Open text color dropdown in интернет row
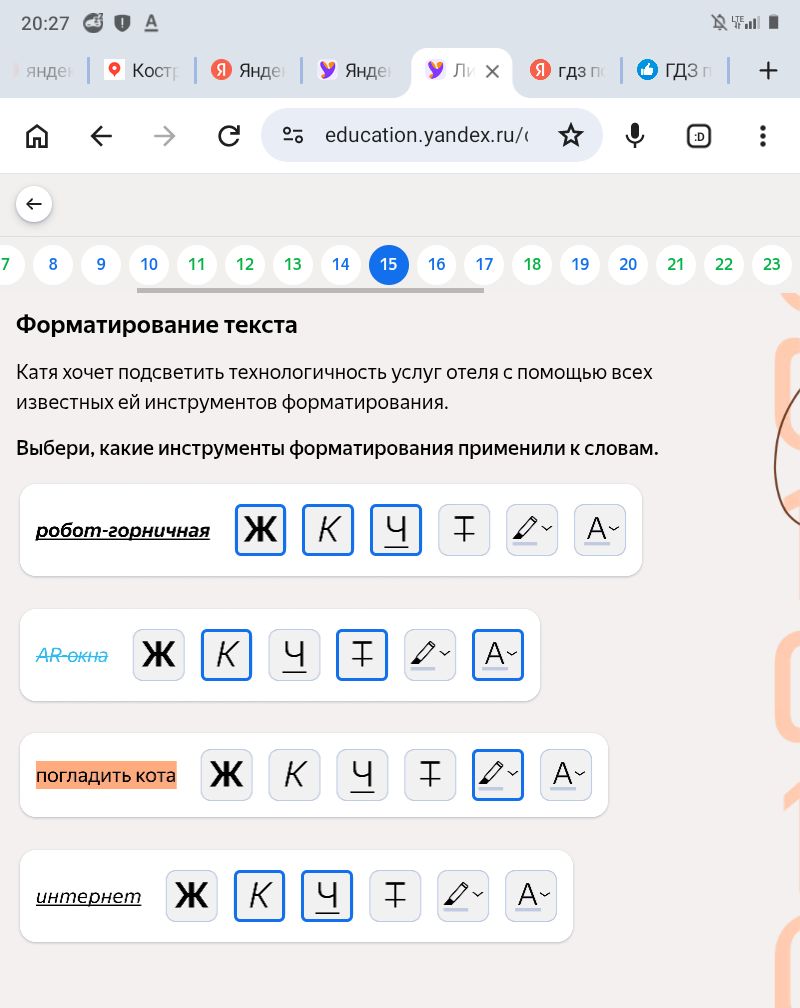Screen dimensions: 800x1008 (x=531, y=896)
